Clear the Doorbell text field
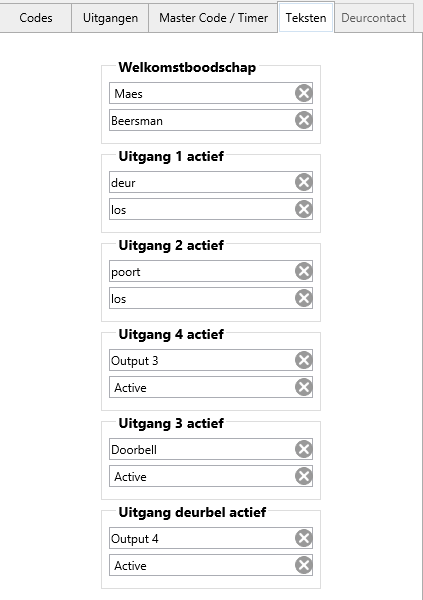 click(304, 449)
